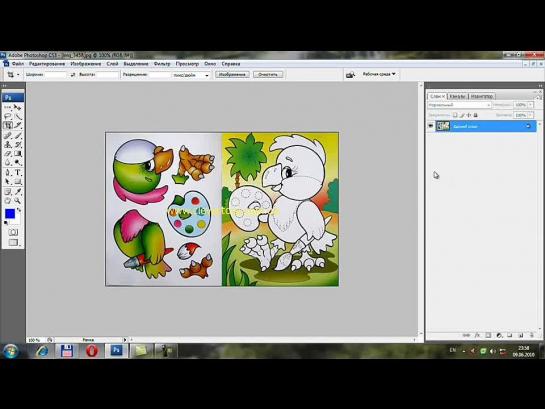Create a new layer button
This screenshot has height=409, width=545.
[521, 335]
